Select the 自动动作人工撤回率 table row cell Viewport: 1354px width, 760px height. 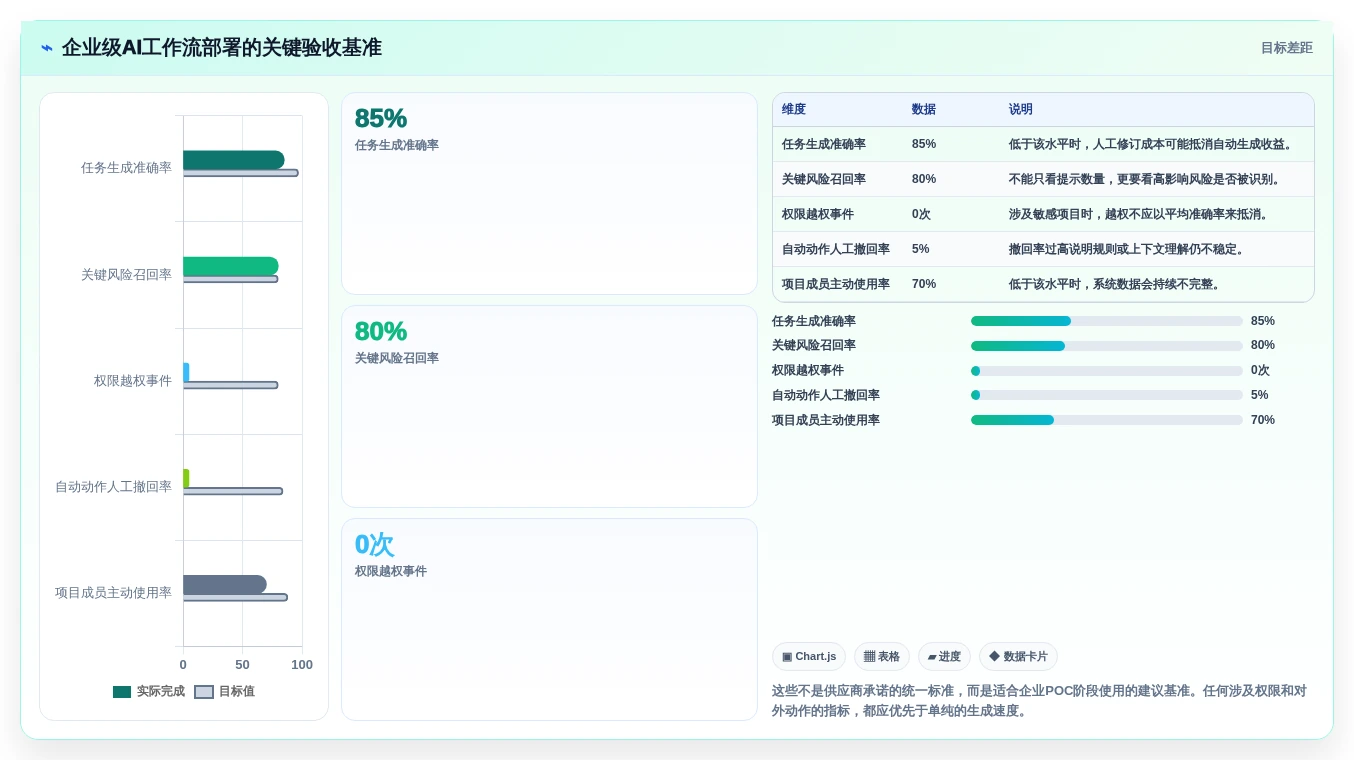click(836, 249)
